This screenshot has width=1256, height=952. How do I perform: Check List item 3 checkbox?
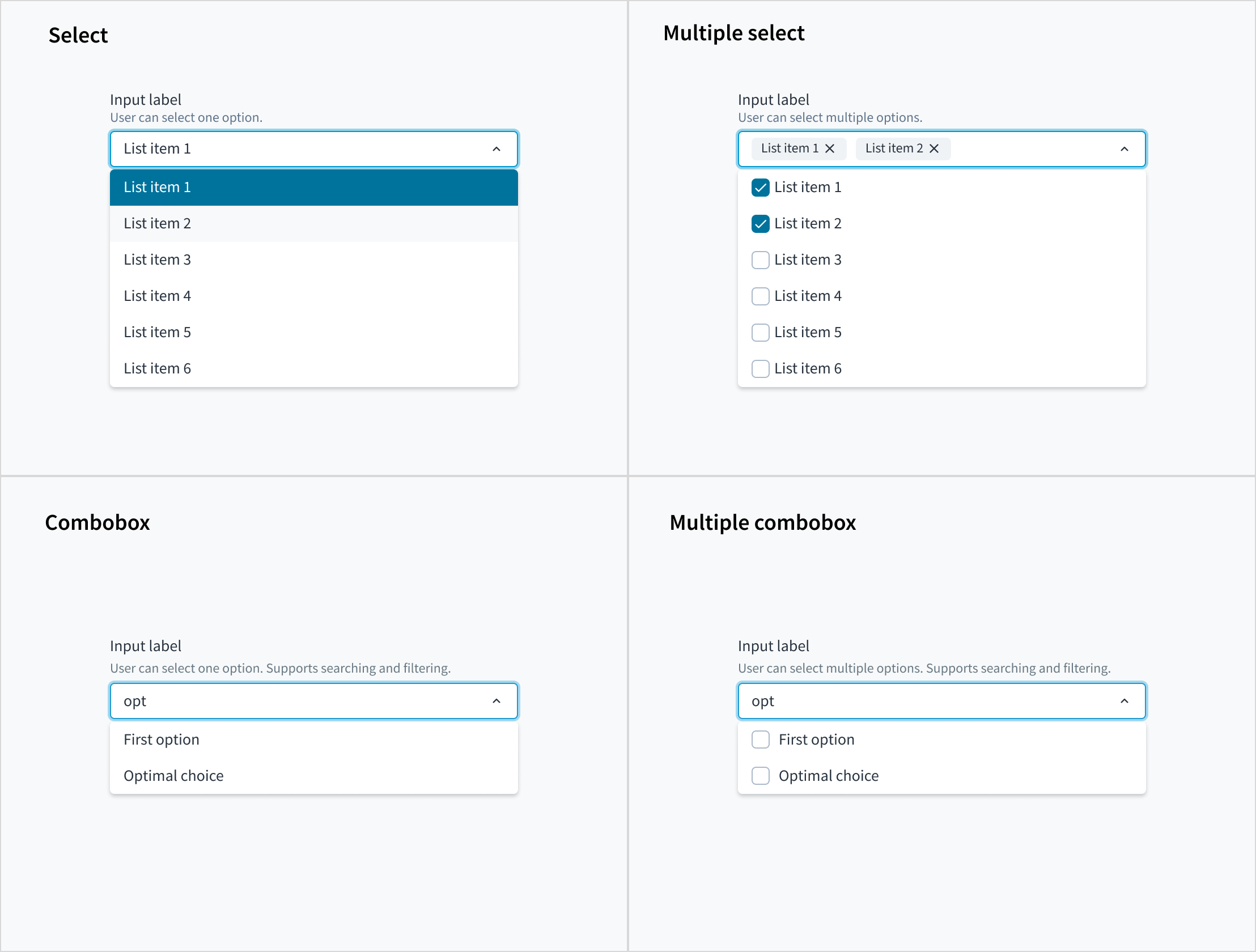click(x=760, y=260)
